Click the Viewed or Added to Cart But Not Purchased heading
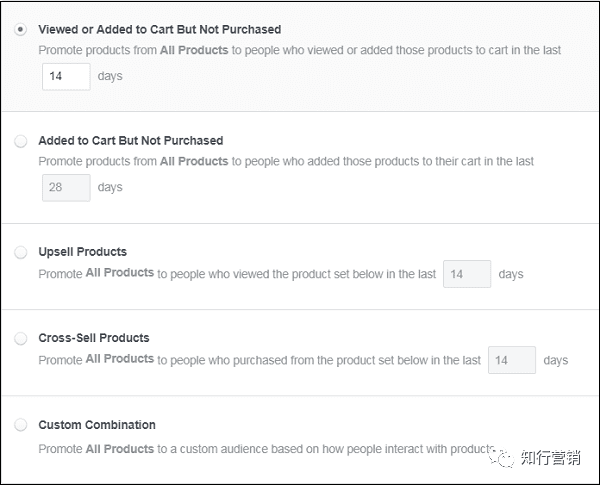 [x=160, y=30]
